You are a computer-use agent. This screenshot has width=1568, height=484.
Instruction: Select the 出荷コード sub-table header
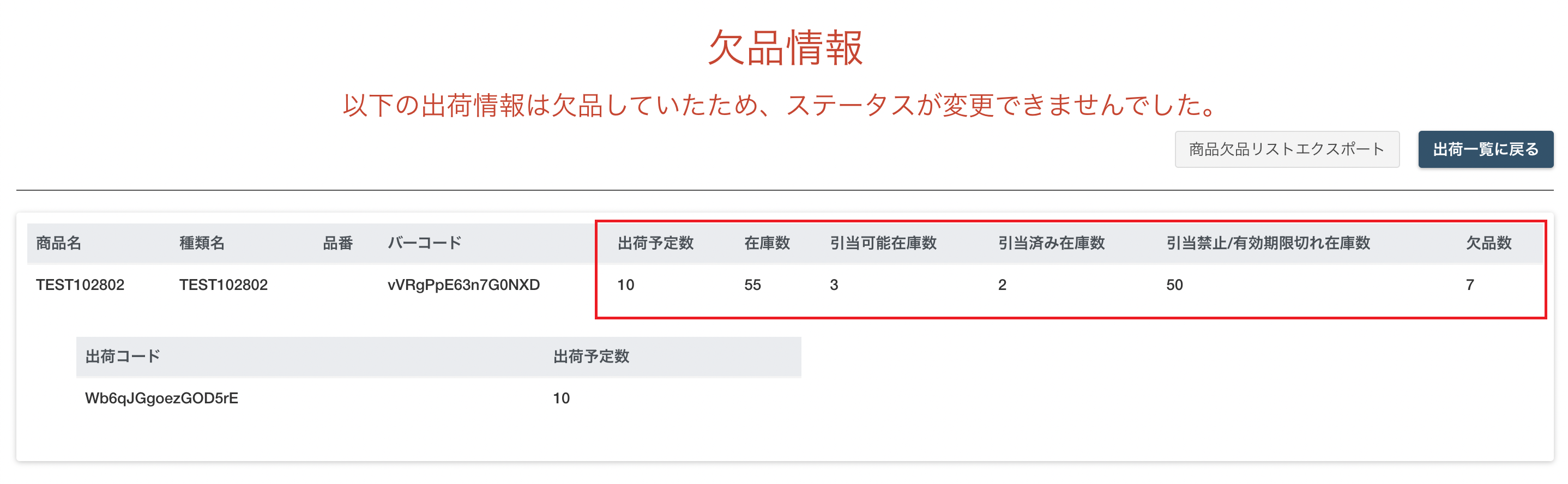122,356
